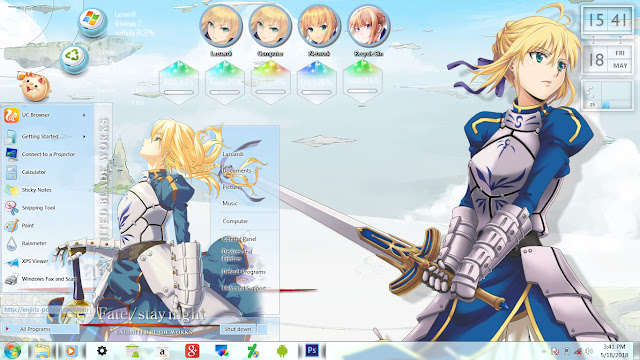Screen dimensions: 640x360
Task: Show hidden tray icons arrow
Action: click(x=544, y=351)
